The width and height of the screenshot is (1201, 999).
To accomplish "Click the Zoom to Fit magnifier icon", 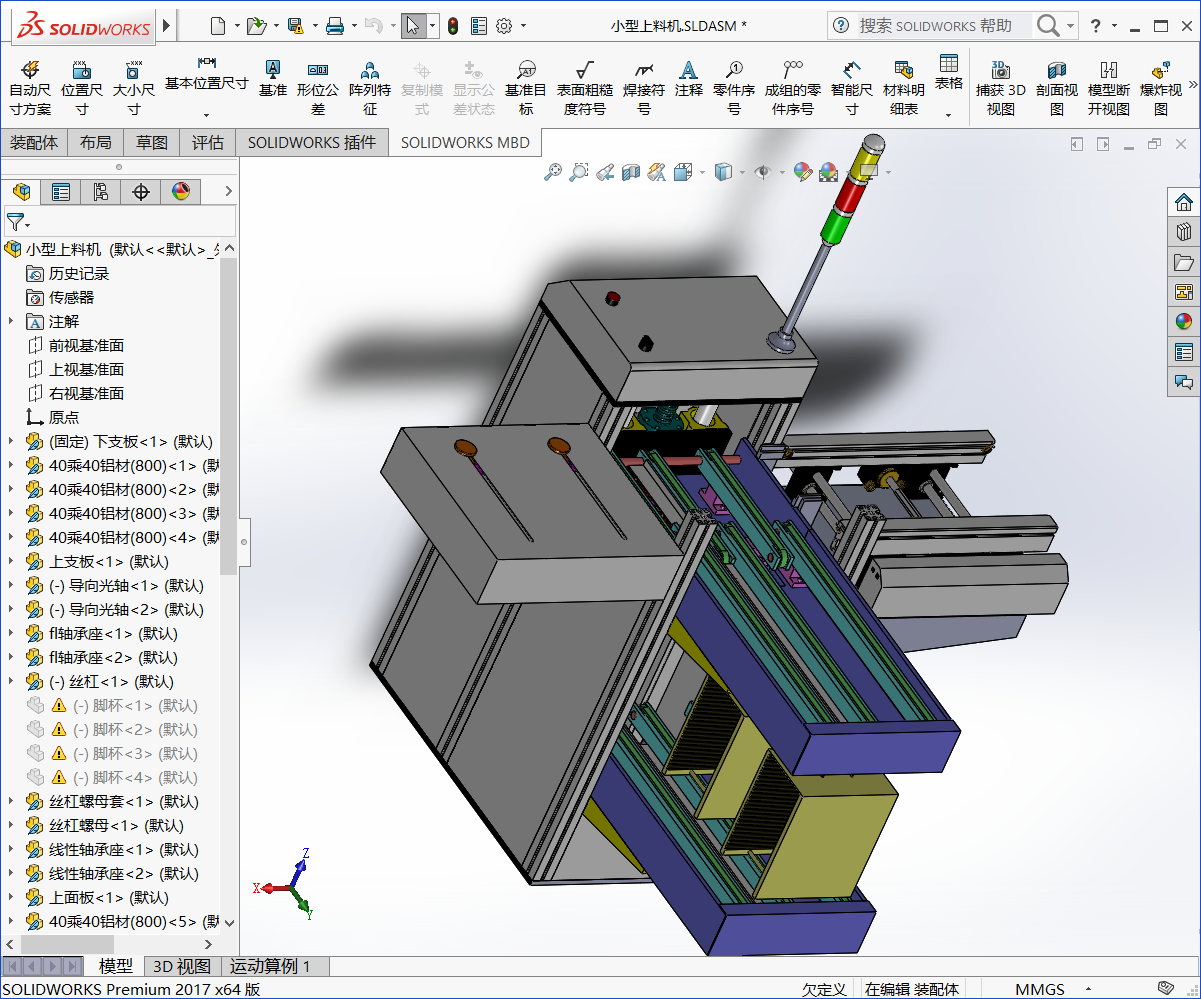I will tap(553, 172).
